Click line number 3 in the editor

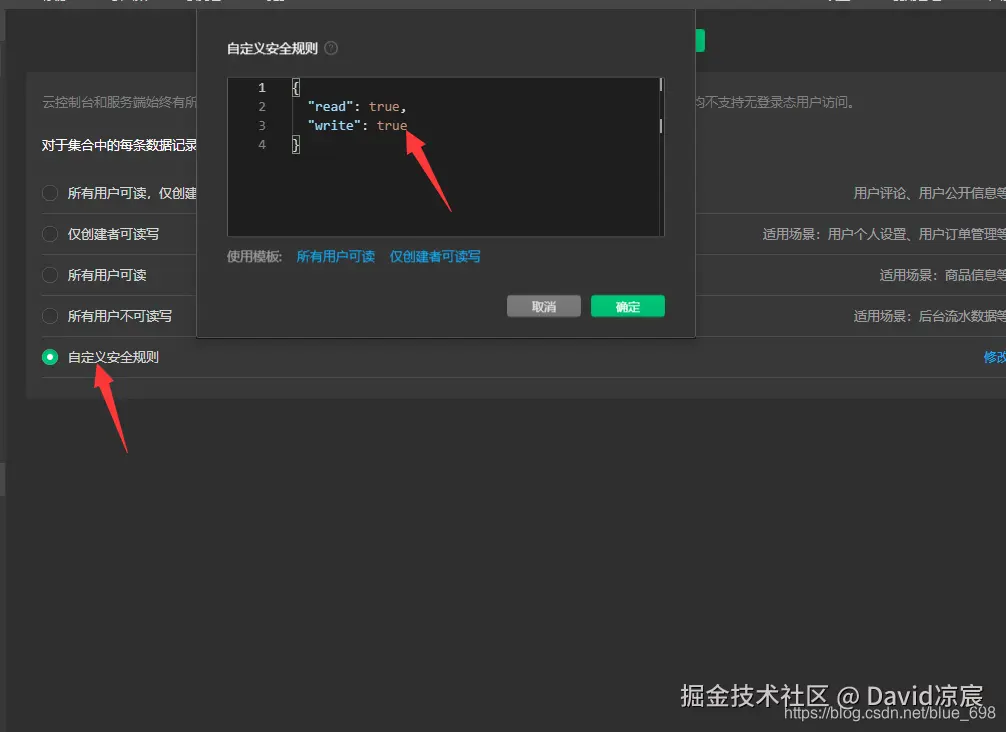[261, 125]
